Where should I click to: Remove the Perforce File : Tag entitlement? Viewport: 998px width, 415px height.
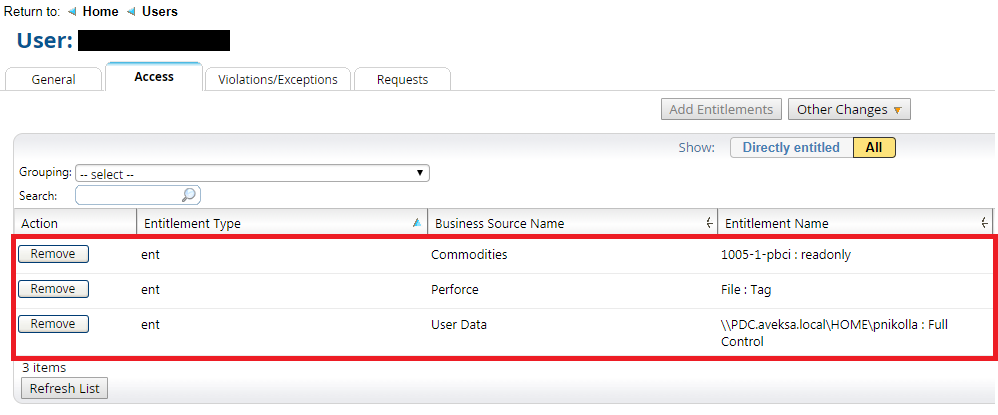53,289
